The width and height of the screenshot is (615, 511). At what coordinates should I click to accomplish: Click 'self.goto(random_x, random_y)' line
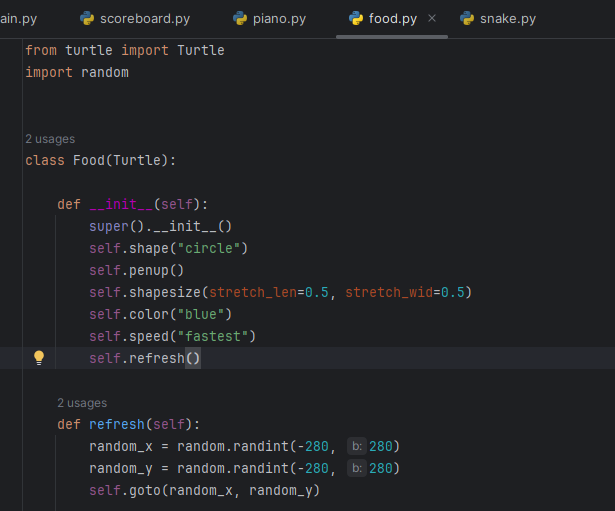(204, 490)
